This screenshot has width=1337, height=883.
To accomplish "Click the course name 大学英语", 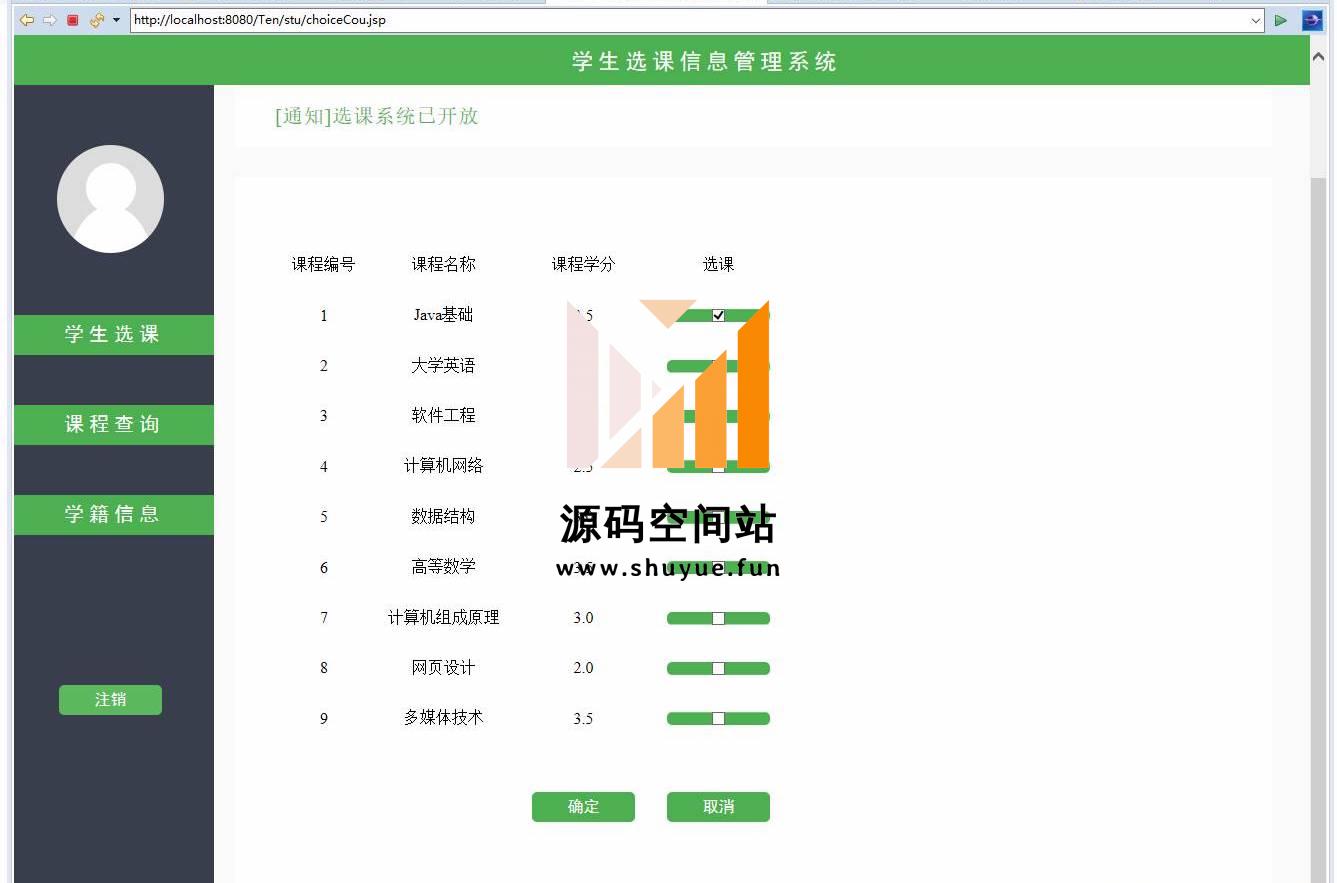I will 443,366.
